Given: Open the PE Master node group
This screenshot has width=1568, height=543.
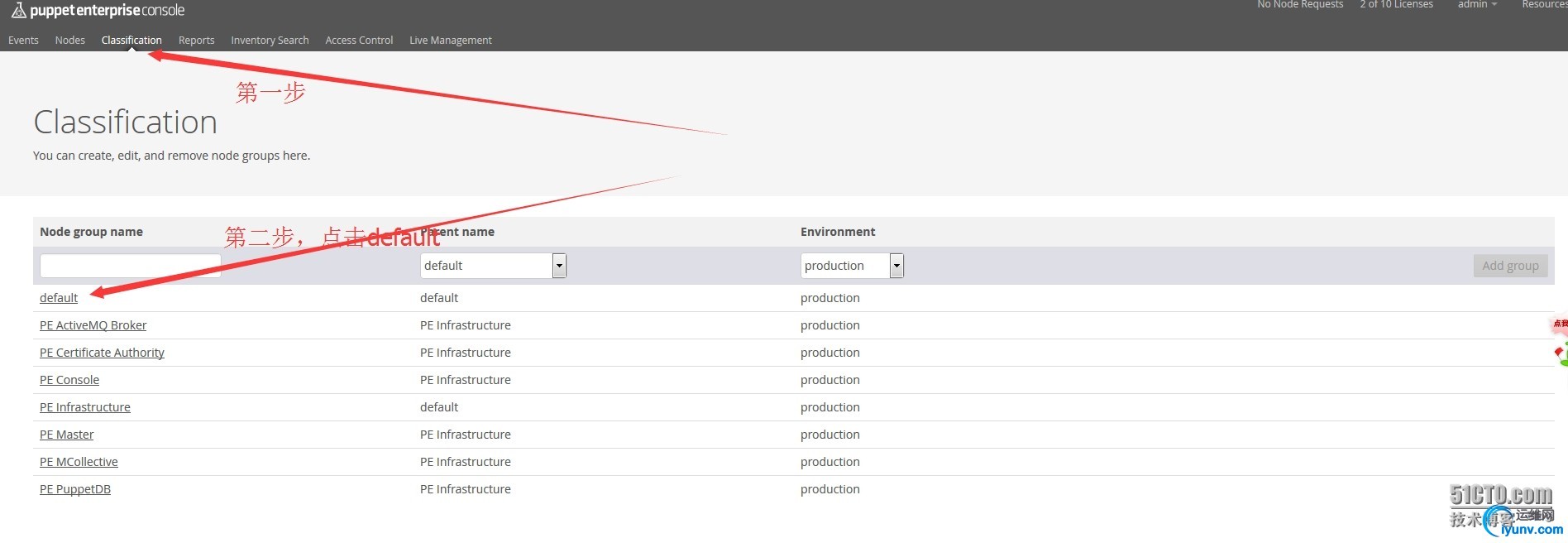Looking at the screenshot, I should click(67, 435).
